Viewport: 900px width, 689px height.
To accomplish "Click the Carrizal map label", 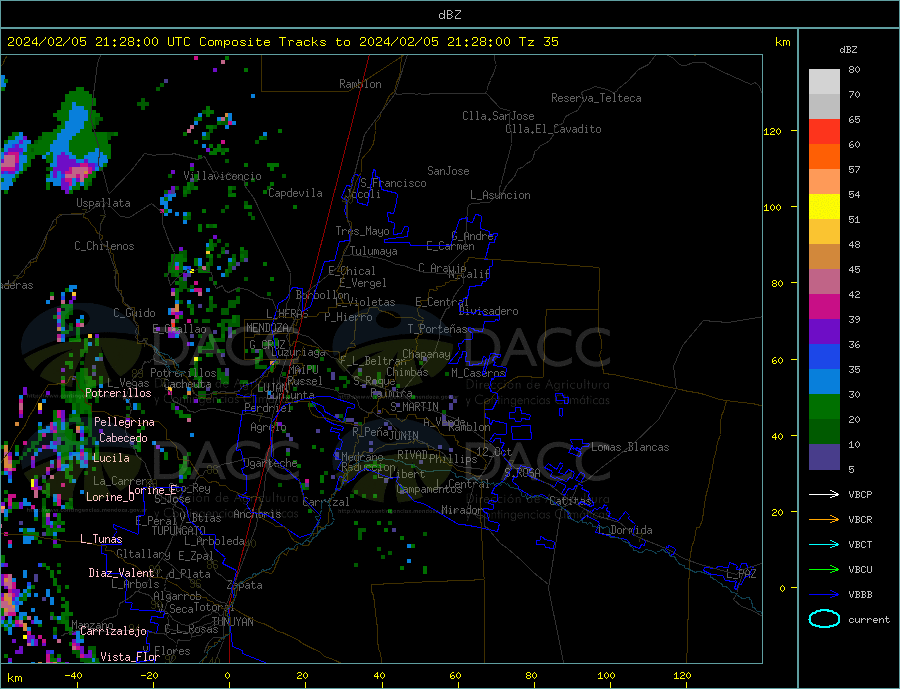I will click(x=326, y=502).
